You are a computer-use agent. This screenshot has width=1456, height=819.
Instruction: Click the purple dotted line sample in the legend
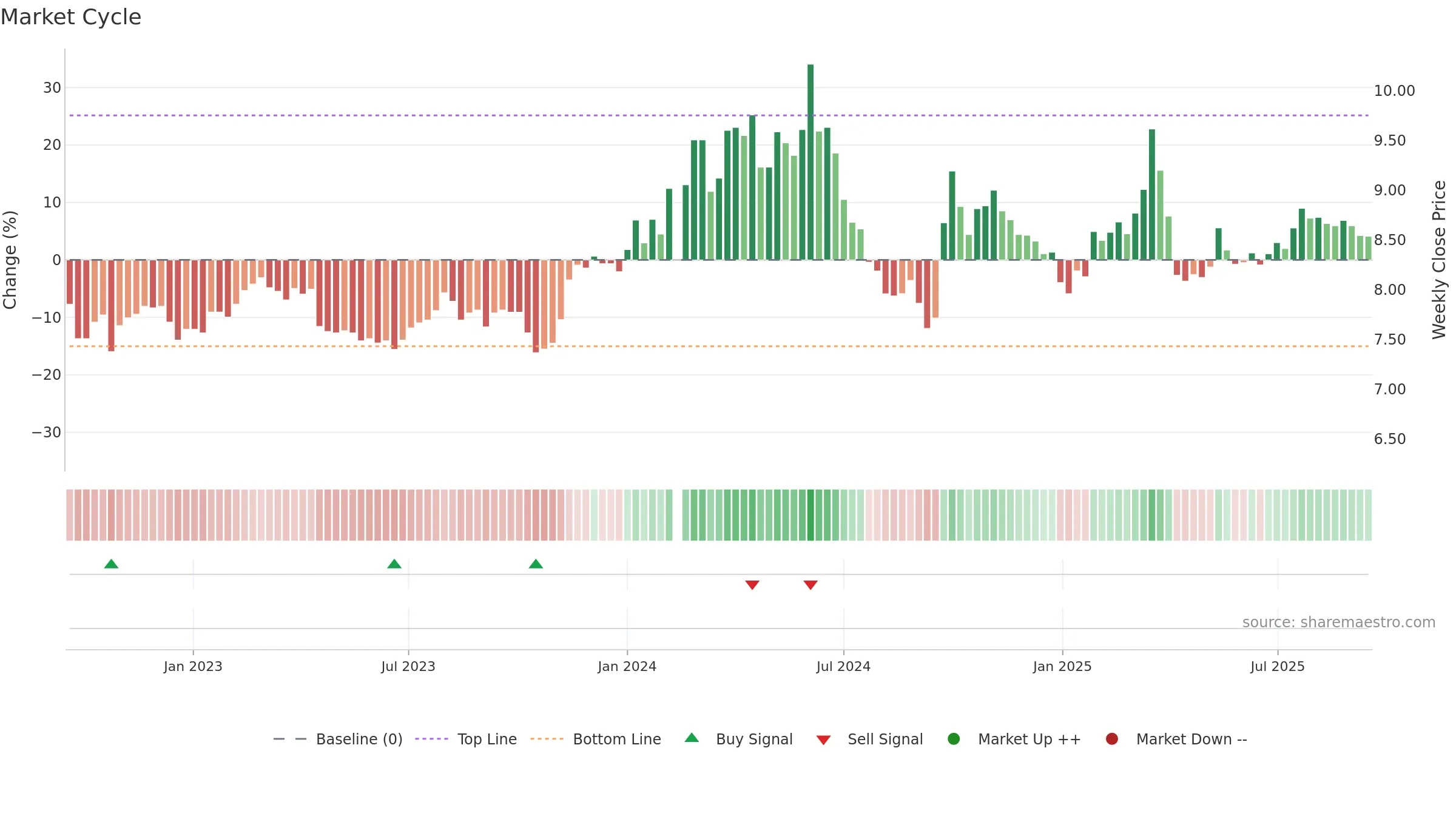[x=431, y=739]
